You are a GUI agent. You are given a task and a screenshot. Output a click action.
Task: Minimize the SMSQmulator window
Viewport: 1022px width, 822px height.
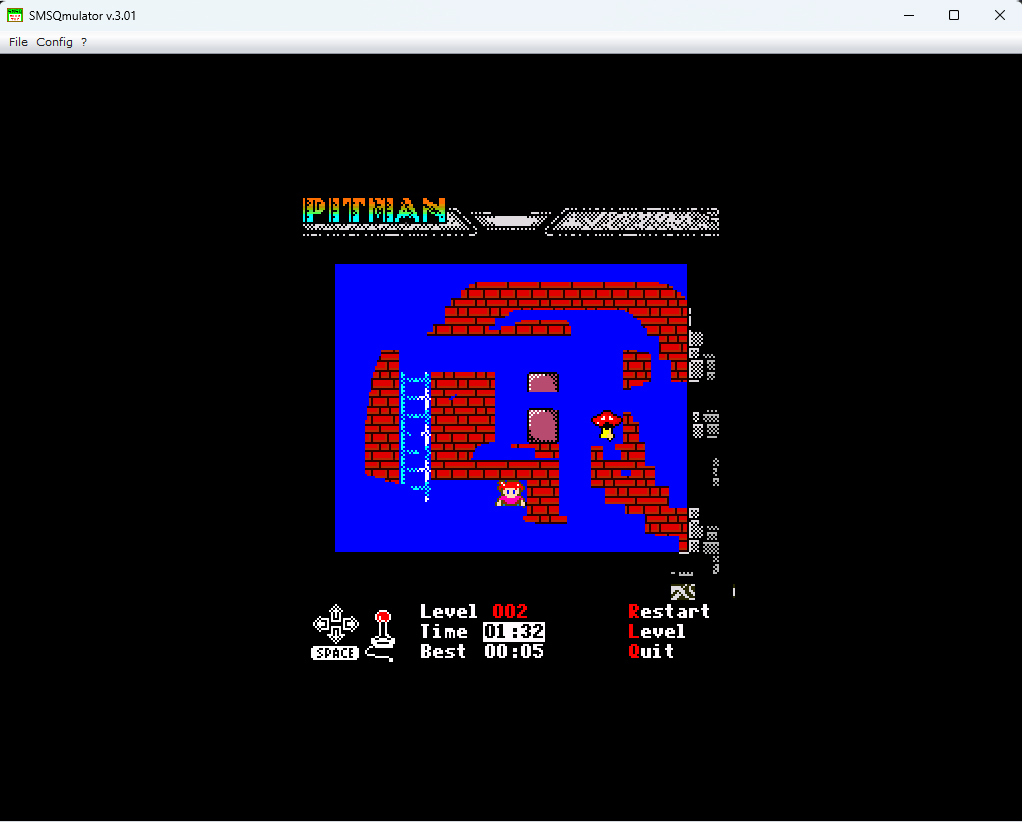click(x=909, y=15)
